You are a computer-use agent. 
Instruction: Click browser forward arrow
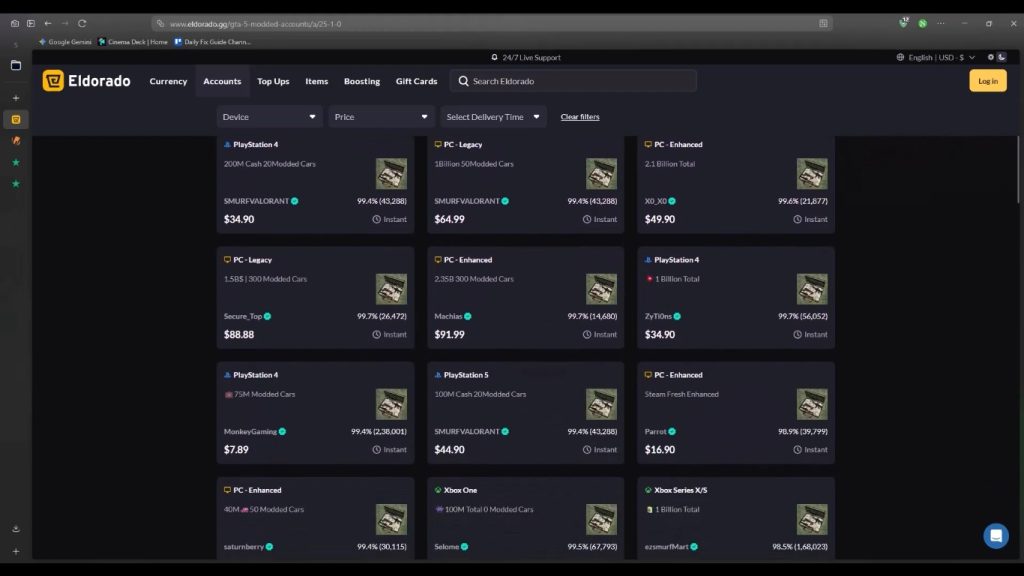(x=65, y=24)
